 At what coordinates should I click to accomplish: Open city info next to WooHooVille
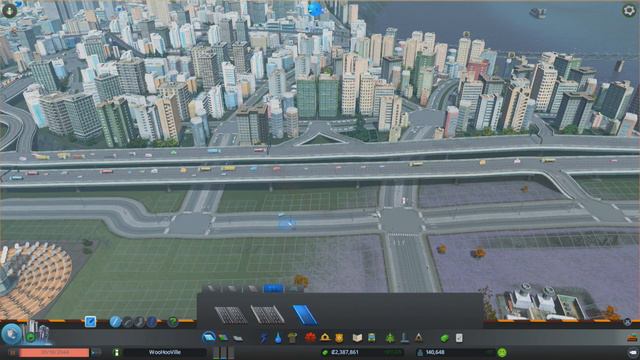116,352
